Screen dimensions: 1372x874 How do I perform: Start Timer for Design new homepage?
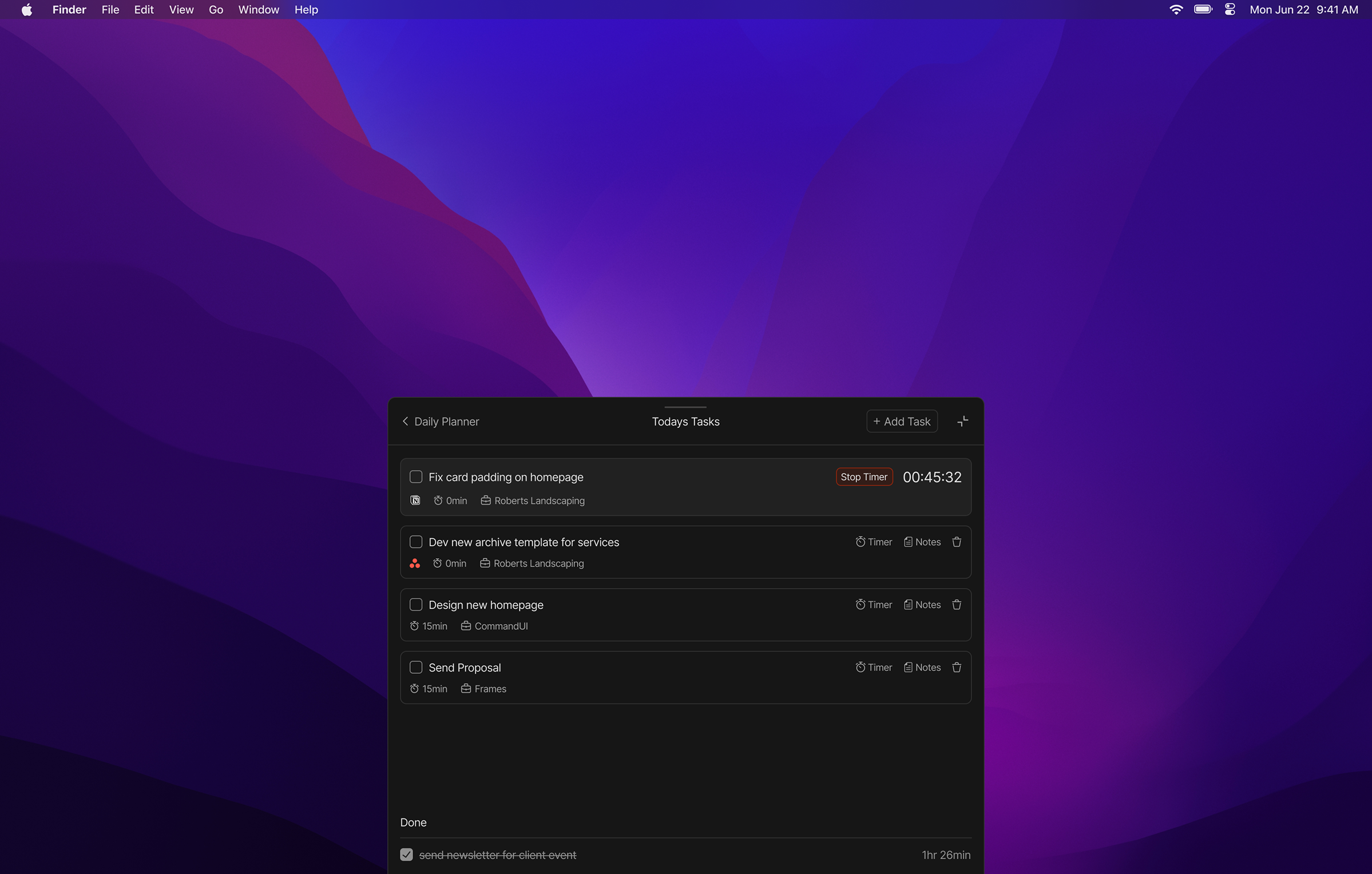coord(873,605)
